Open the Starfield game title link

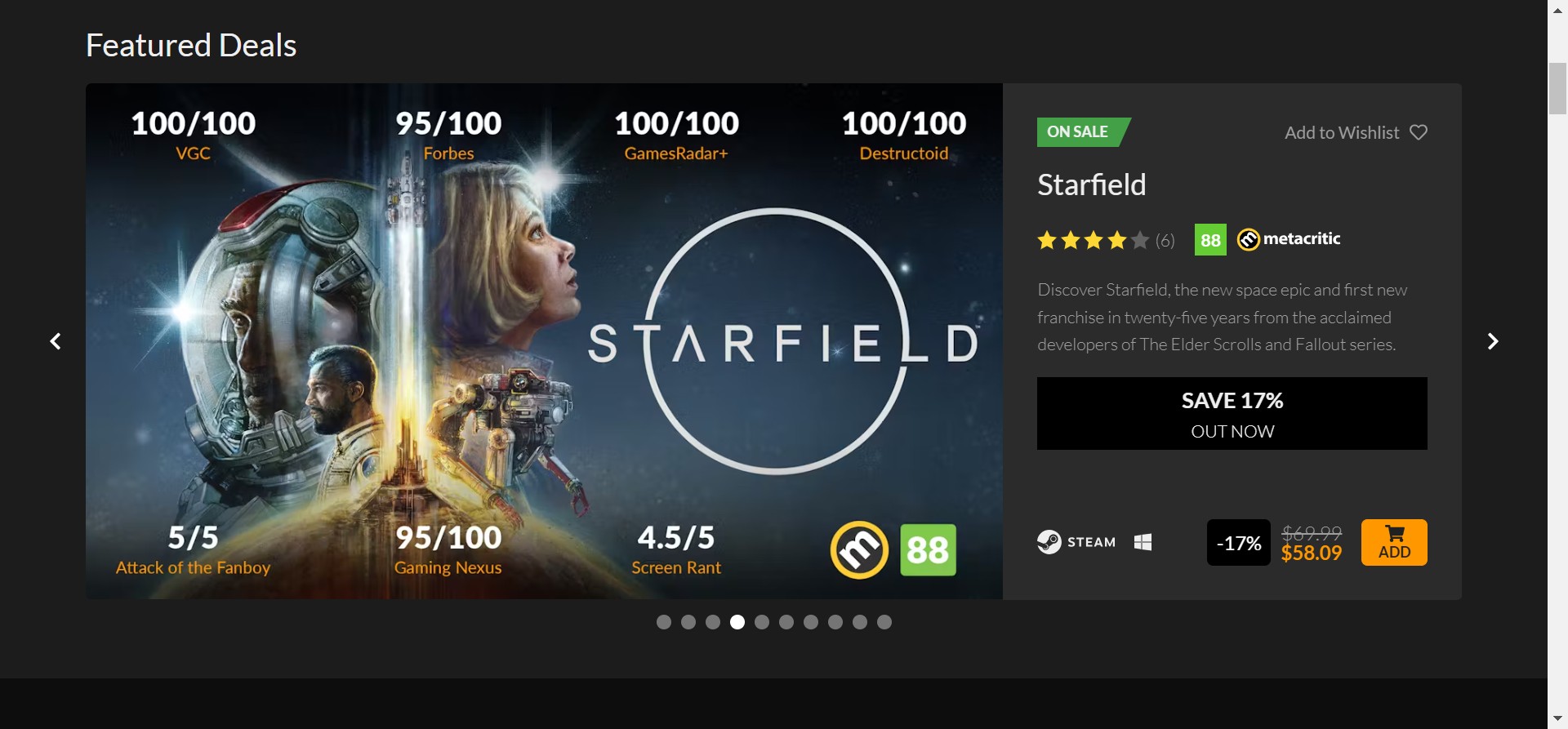[x=1091, y=185]
